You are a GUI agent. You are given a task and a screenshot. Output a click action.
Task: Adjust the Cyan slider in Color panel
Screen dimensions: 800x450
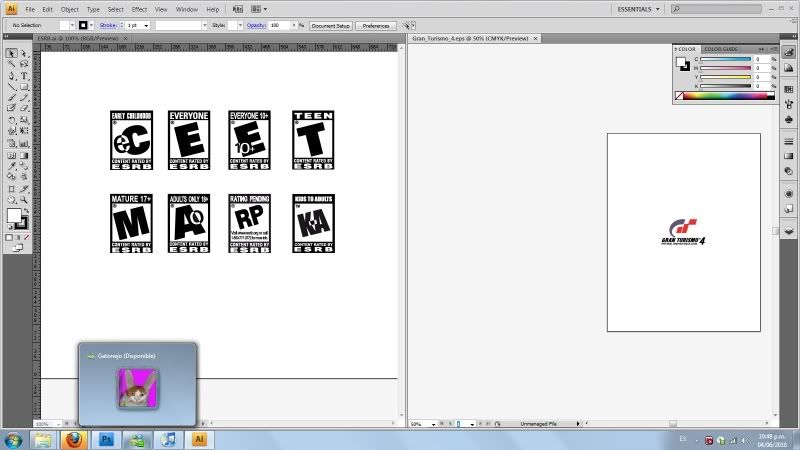[x=725, y=59]
